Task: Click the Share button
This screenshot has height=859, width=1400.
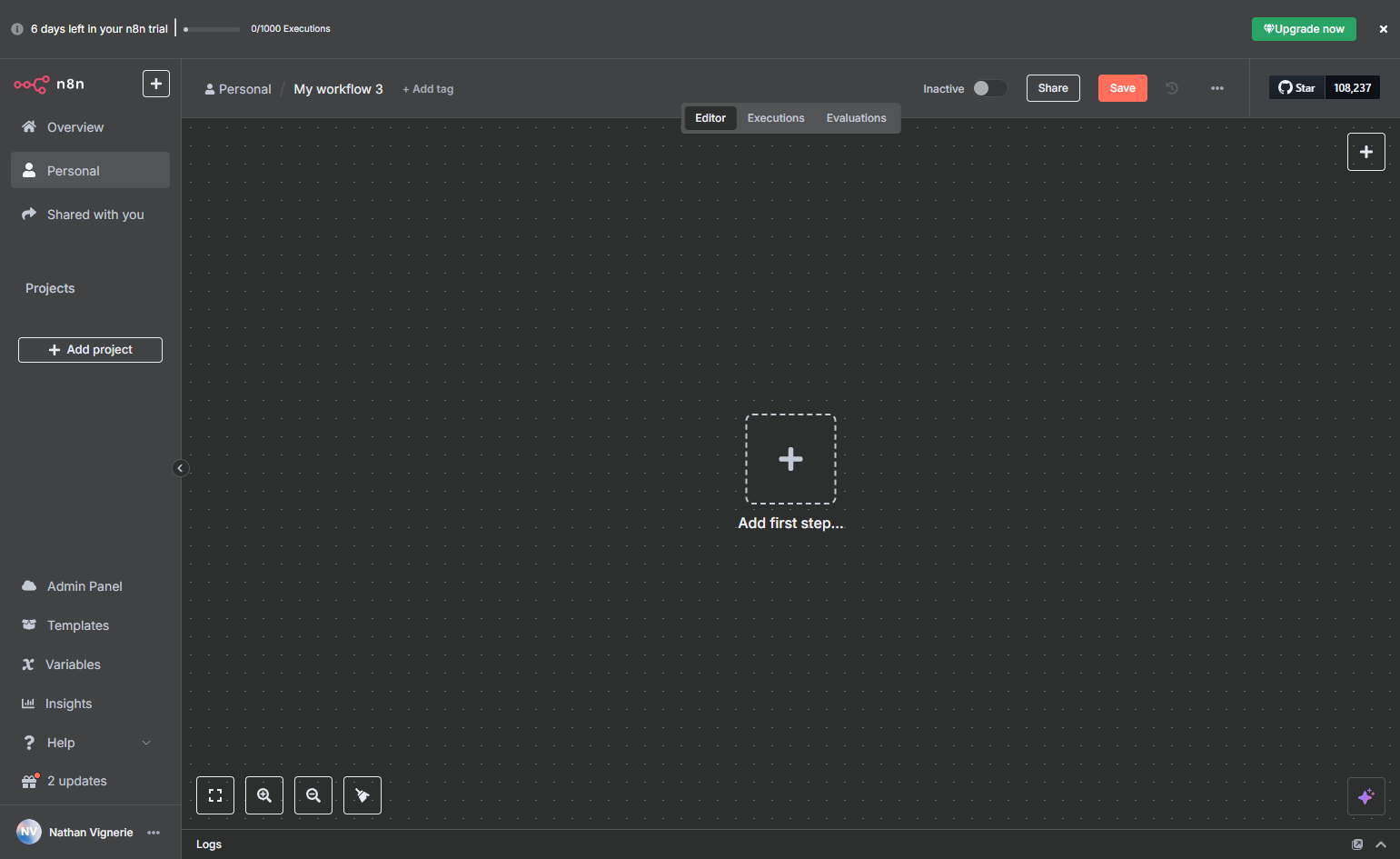Action: (1053, 88)
